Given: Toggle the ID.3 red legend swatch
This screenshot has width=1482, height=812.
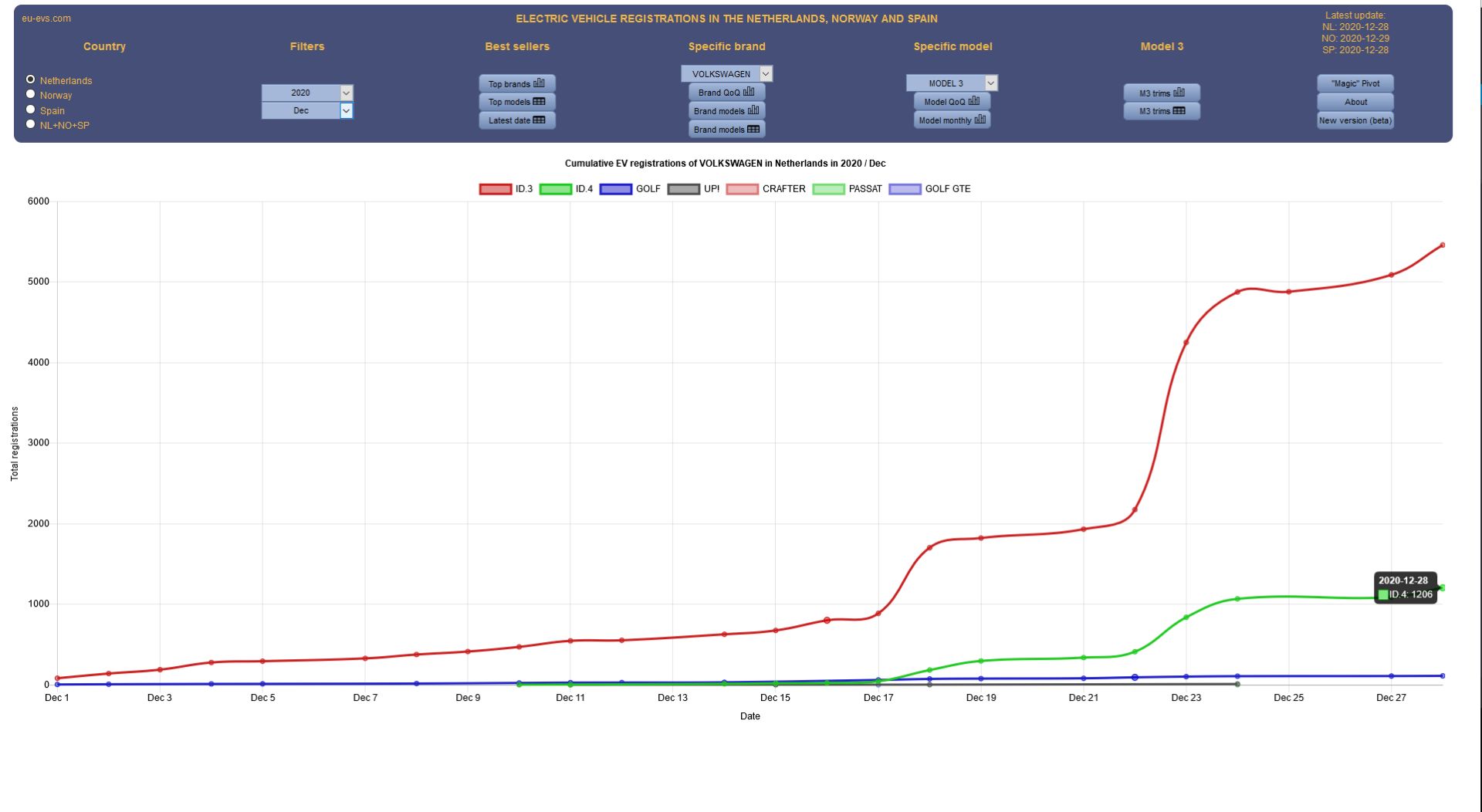Looking at the screenshot, I should tap(495, 189).
